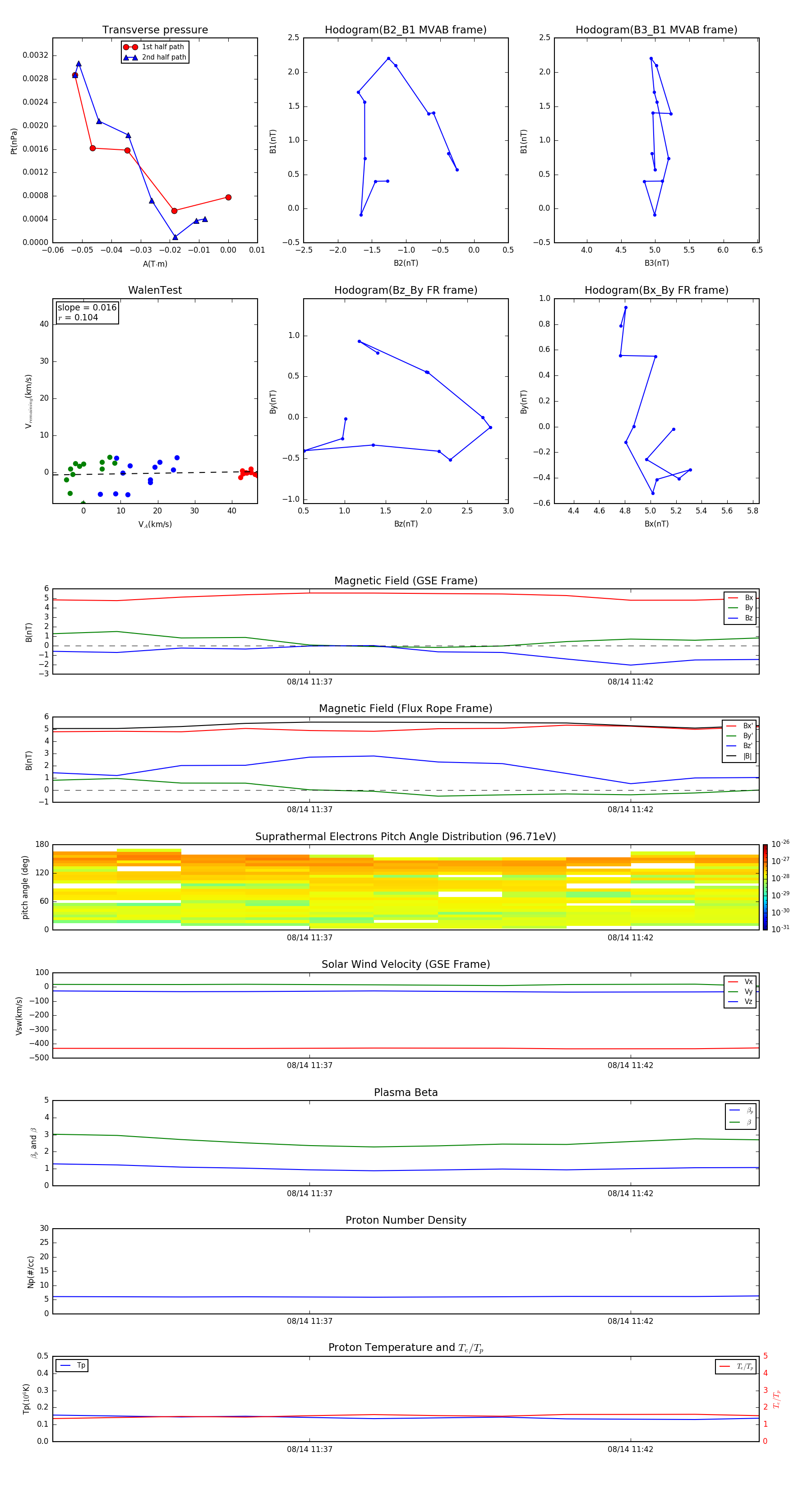Click the 'Transverse pressure' plot title

[x=155, y=30]
